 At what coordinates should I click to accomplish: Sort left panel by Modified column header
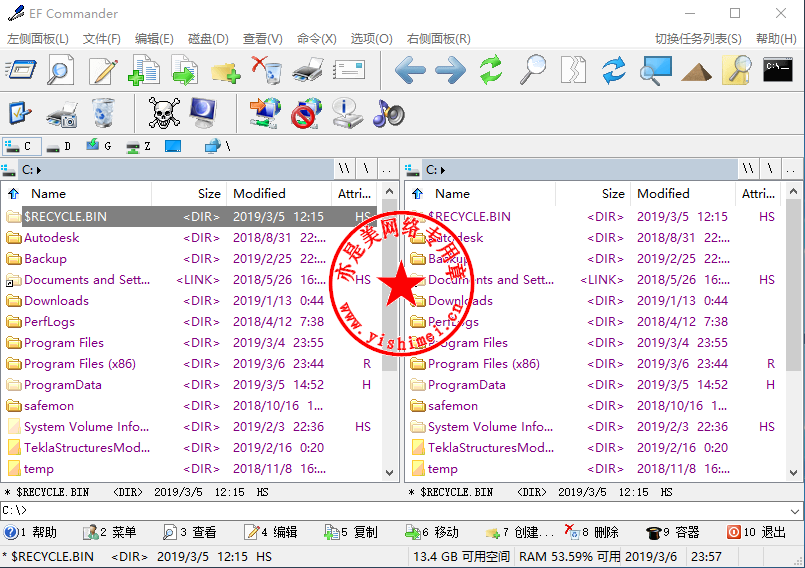coord(279,194)
